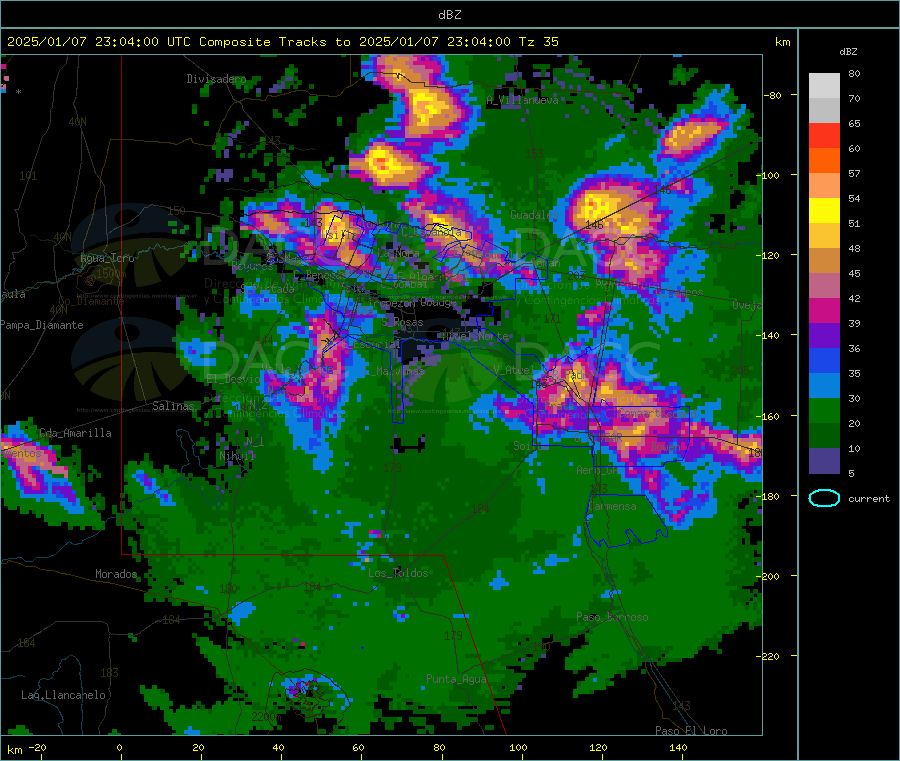Click the 'Salinas' map label
Image resolution: width=900 pixels, height=761 pixels.
pos(173,406)
